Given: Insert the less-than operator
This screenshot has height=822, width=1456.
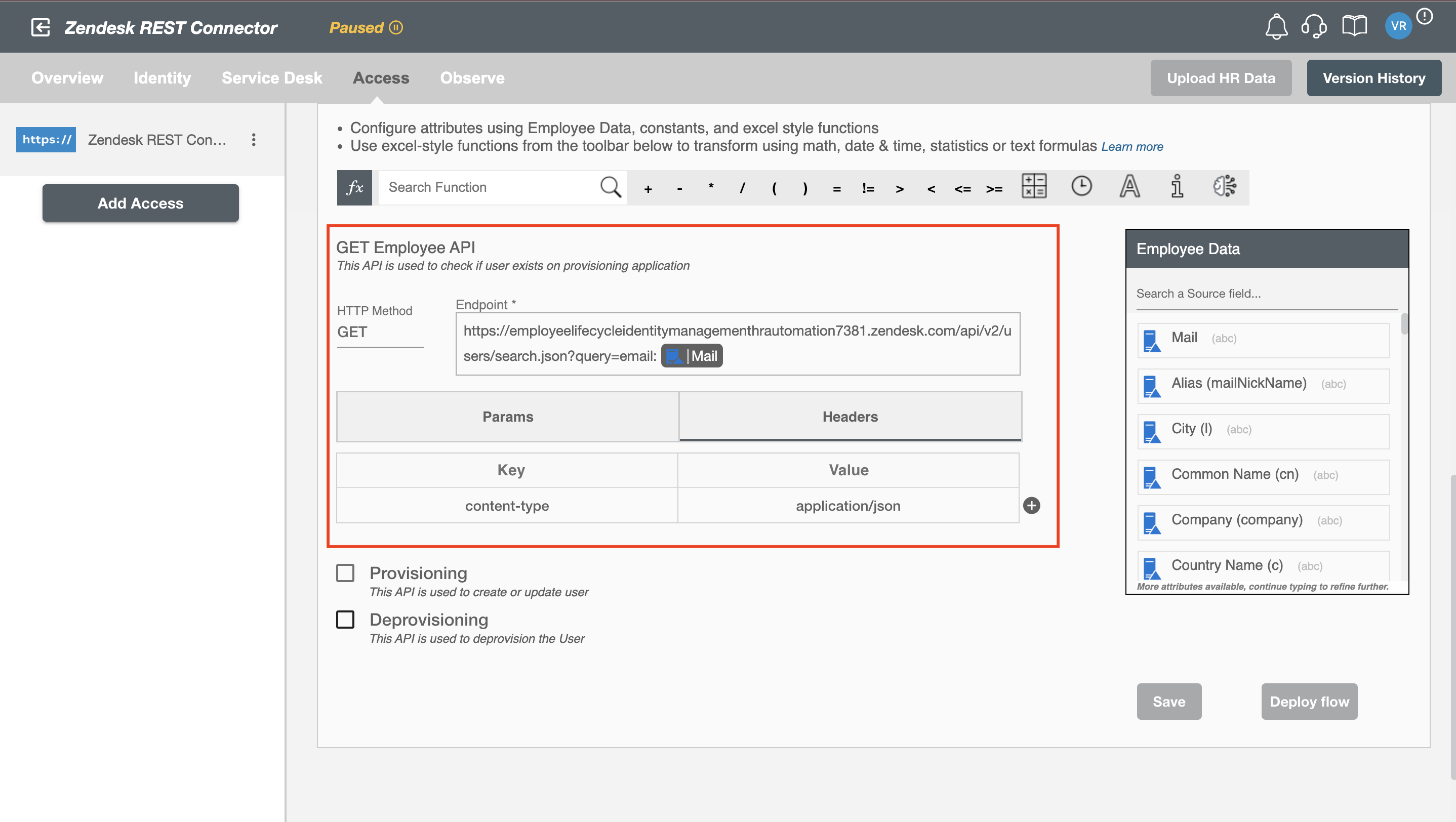Looking at the screenshot, I should pos(931,189).
